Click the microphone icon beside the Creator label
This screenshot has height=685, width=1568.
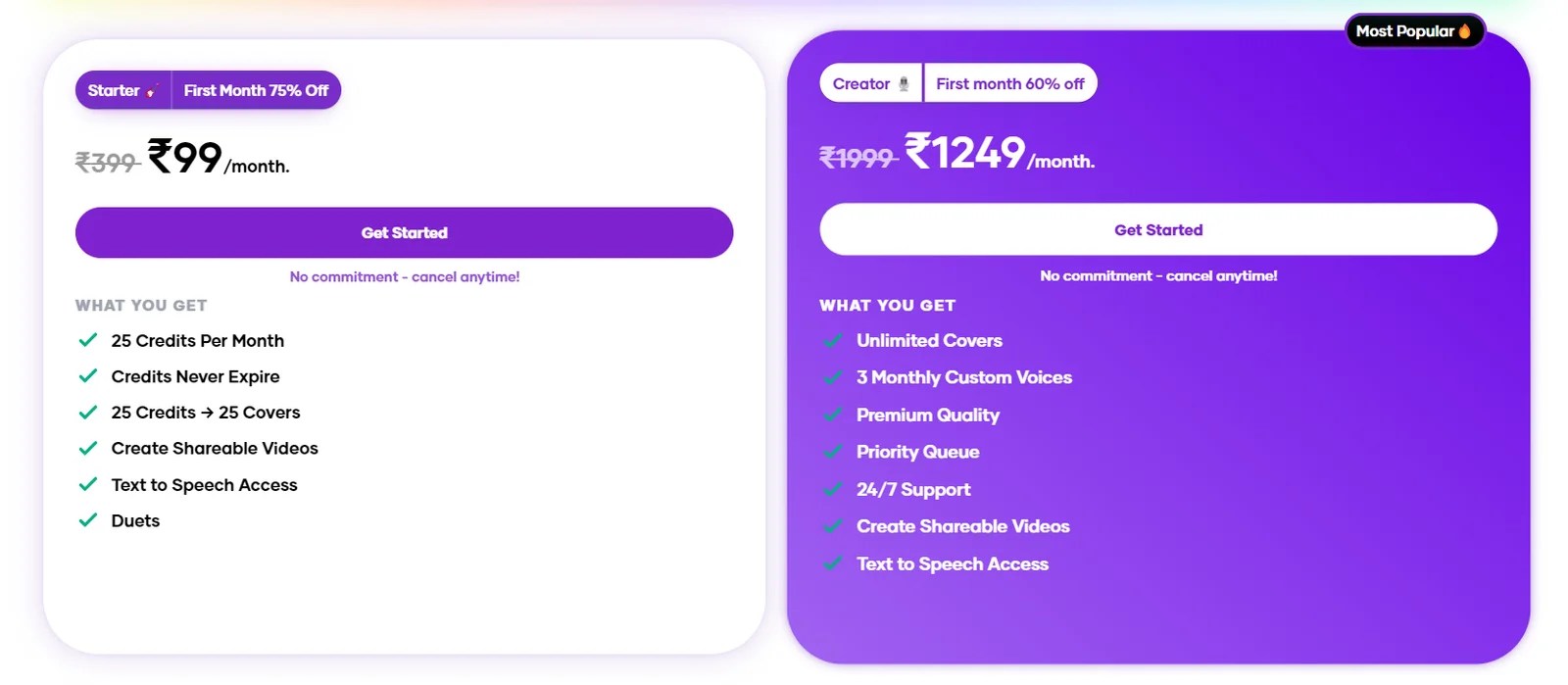(902, 82)
